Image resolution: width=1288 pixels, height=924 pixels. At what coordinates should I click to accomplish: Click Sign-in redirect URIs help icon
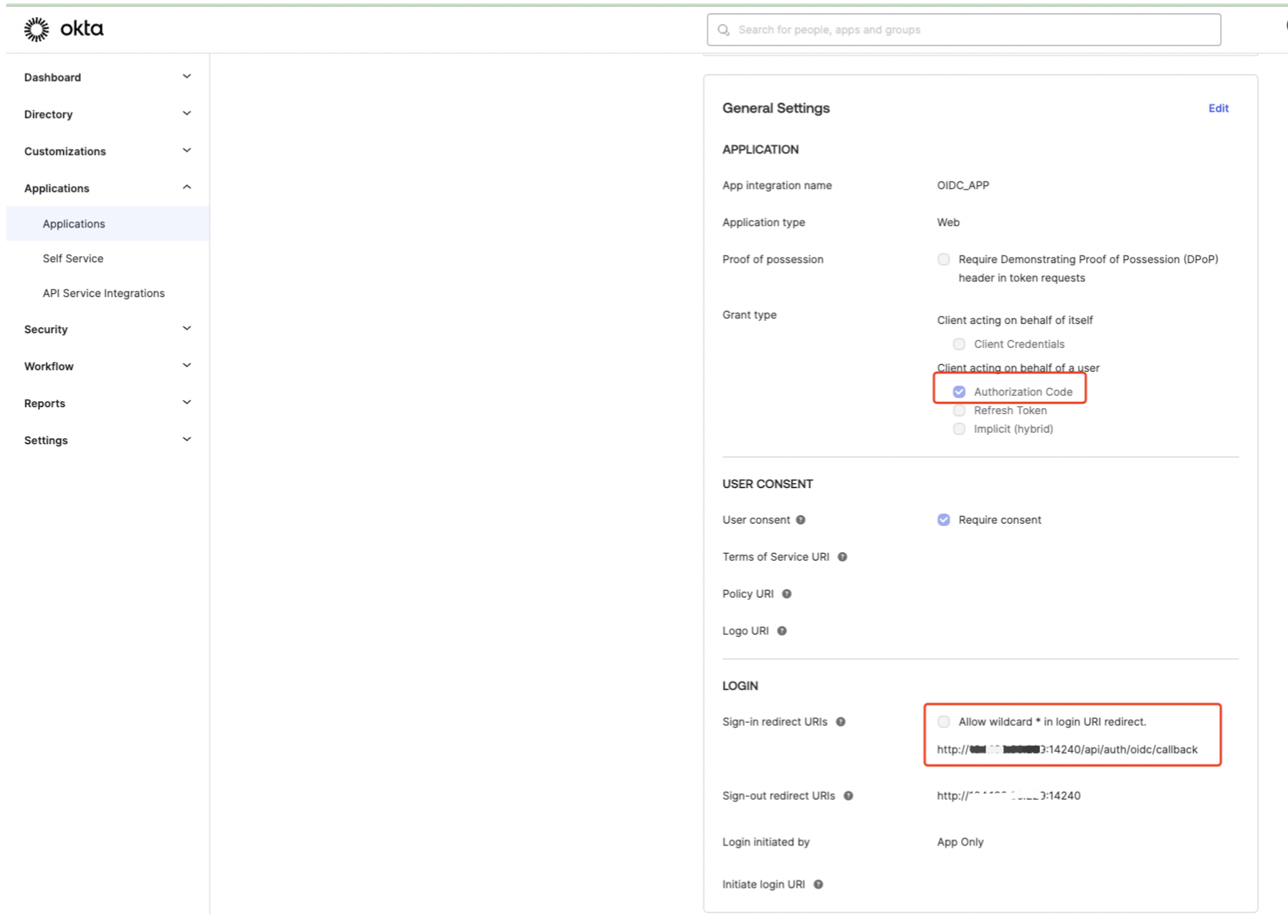(841, 722)
